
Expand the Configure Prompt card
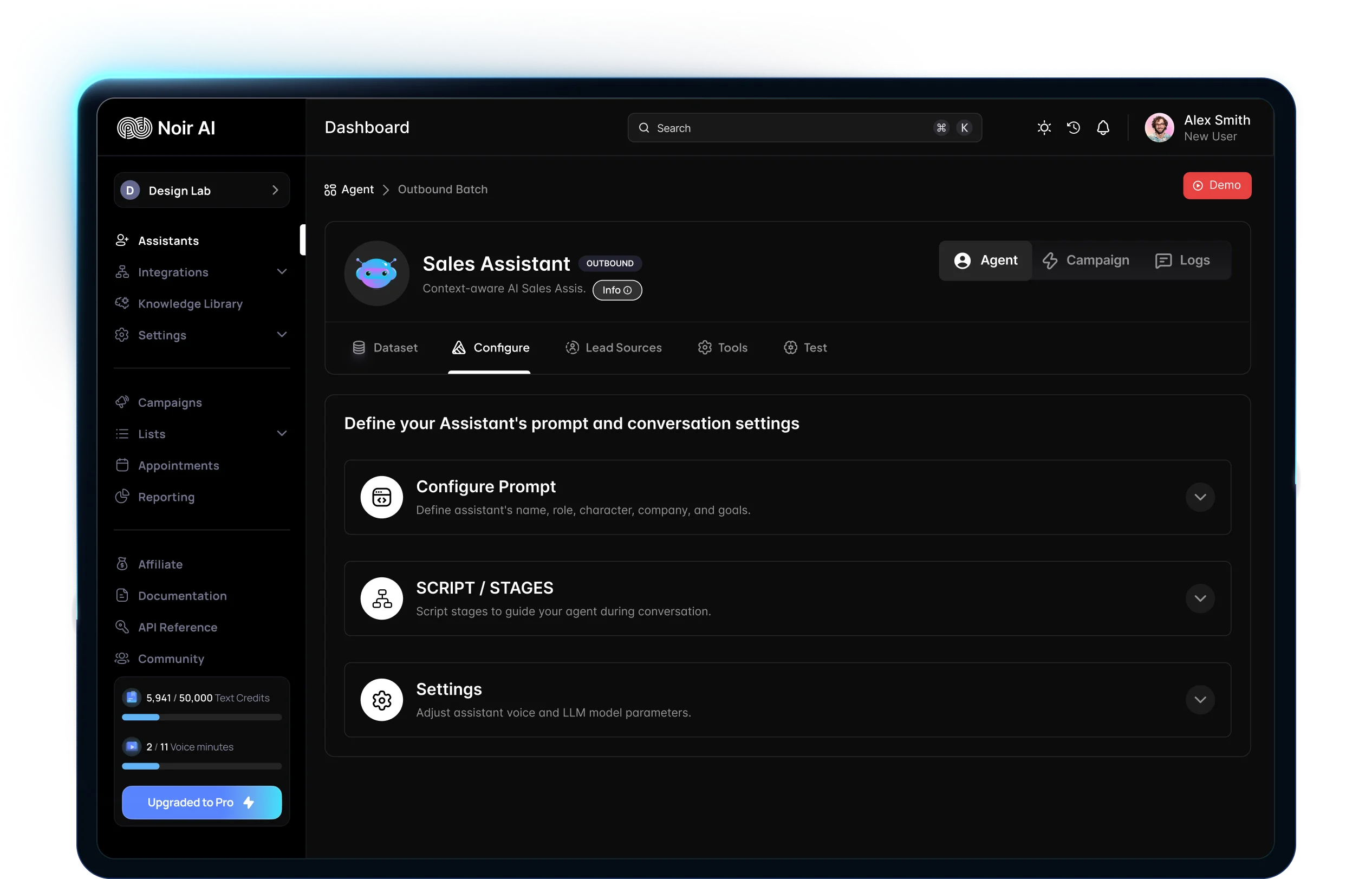coord(1200,497)
